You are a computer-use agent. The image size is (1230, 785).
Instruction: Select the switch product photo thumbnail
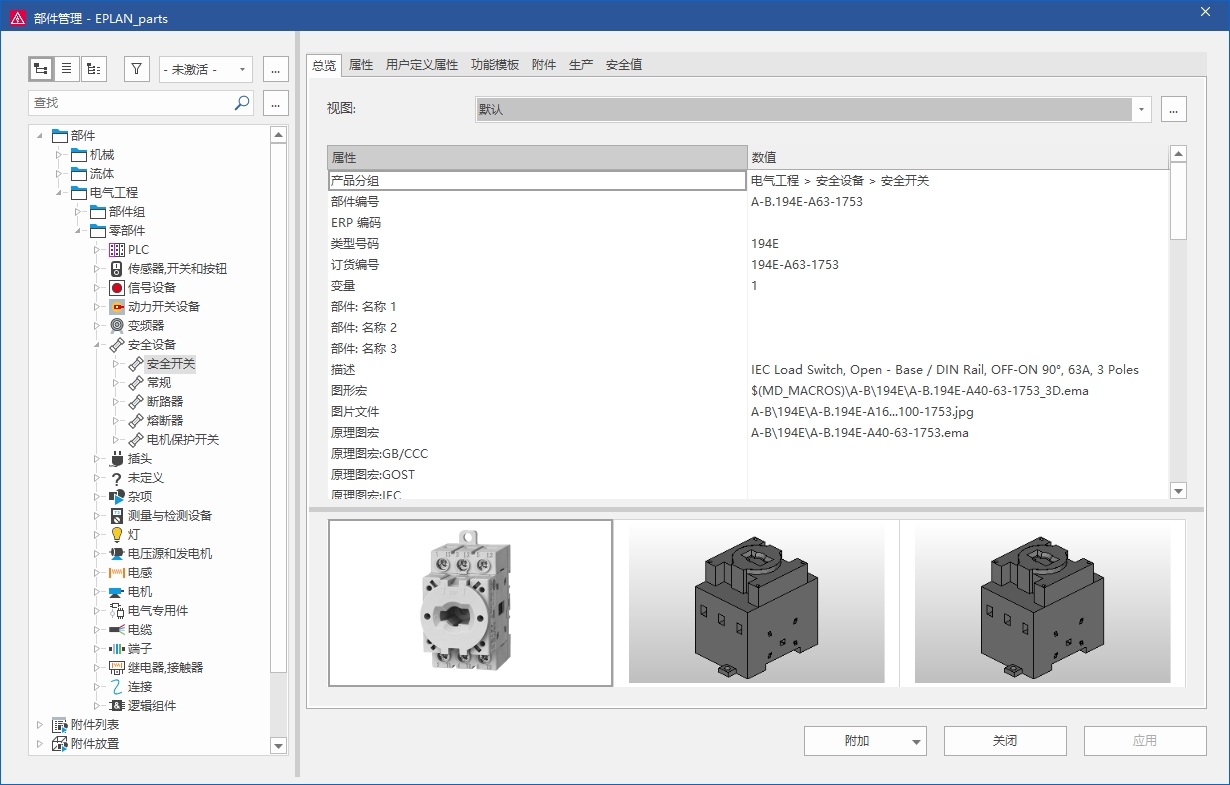[470, 603]
